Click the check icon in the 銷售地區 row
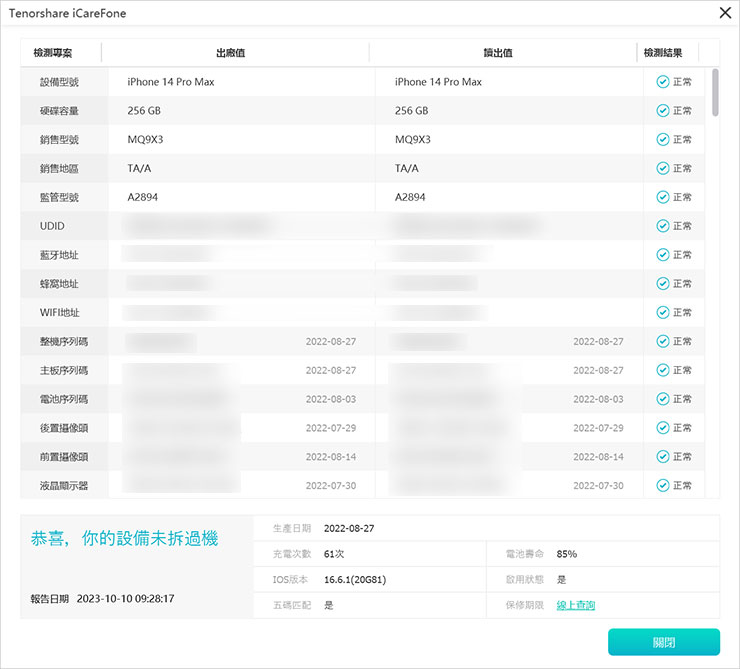The image size is (740, 669). [x=663, y=168]
